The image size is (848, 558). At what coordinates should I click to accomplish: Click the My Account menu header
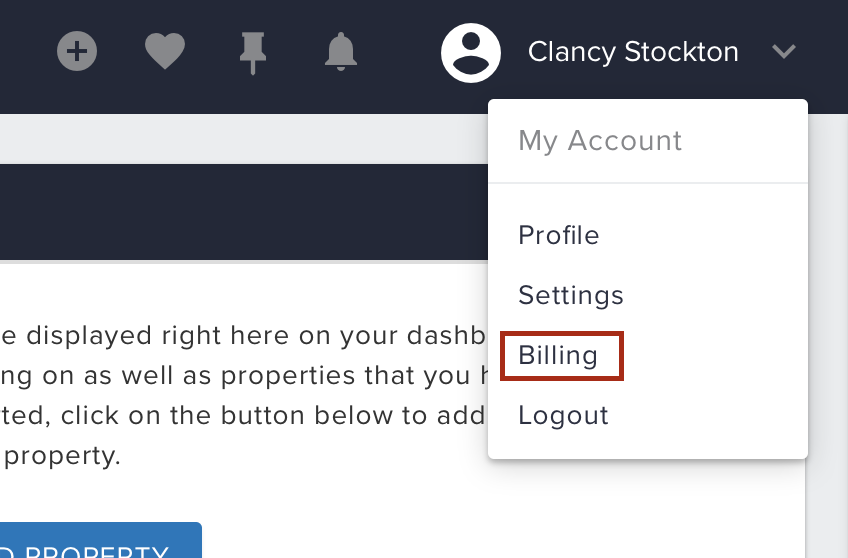pos(600,141)
